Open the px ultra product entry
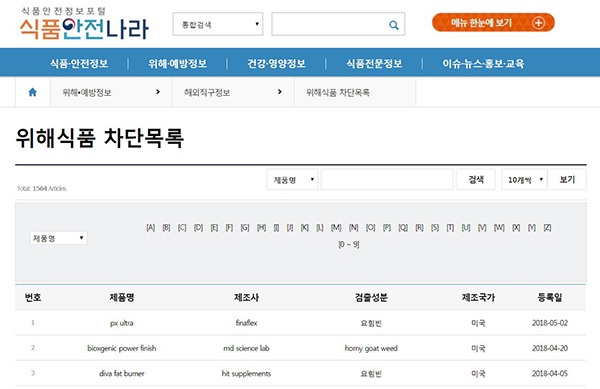Viewport: 600px width, 389px height. click(x=122, y=323)
